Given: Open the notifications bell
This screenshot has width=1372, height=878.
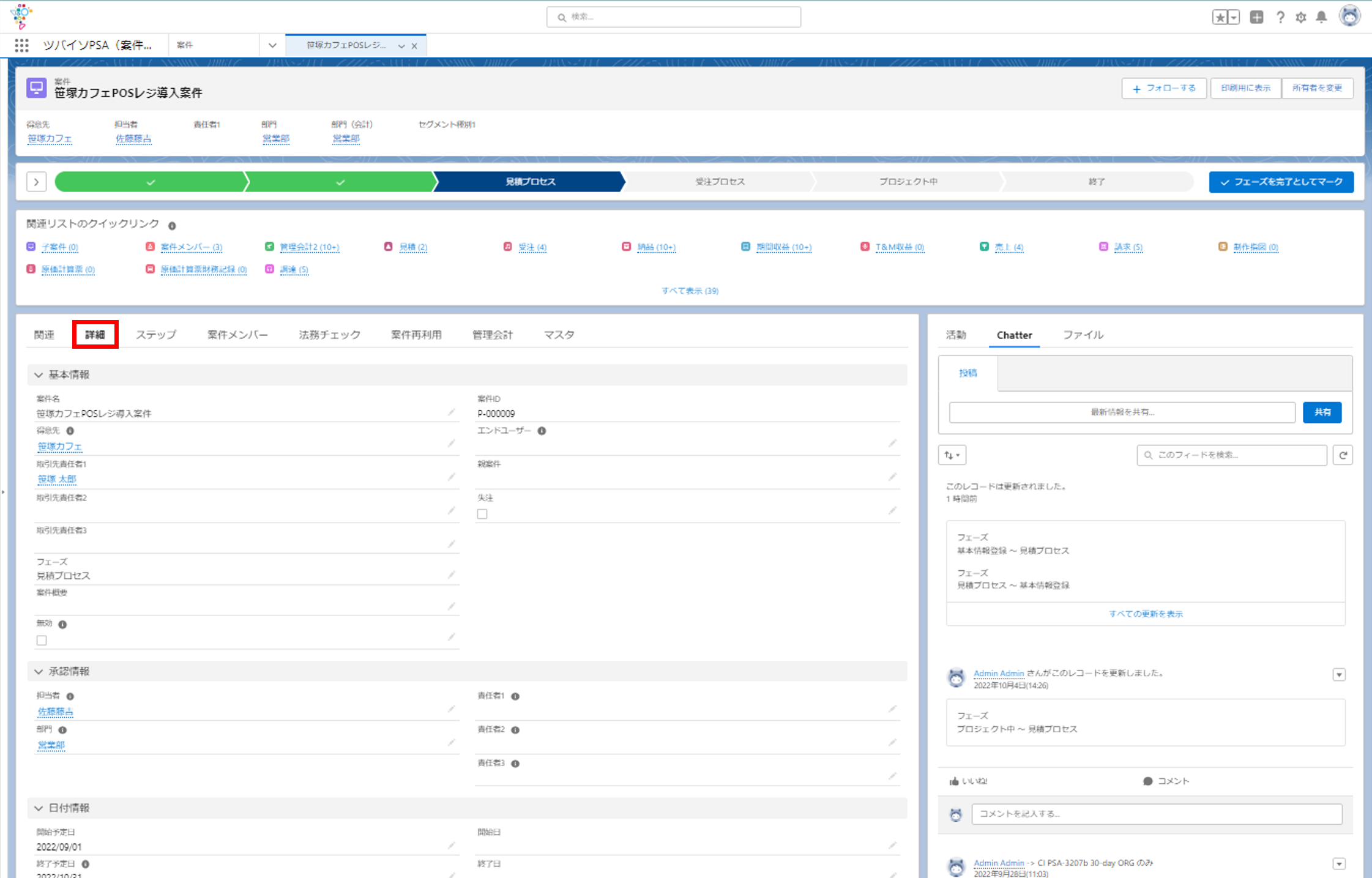Looking at the screenshot, I should pyautogui.click(x=1321, y=17).
